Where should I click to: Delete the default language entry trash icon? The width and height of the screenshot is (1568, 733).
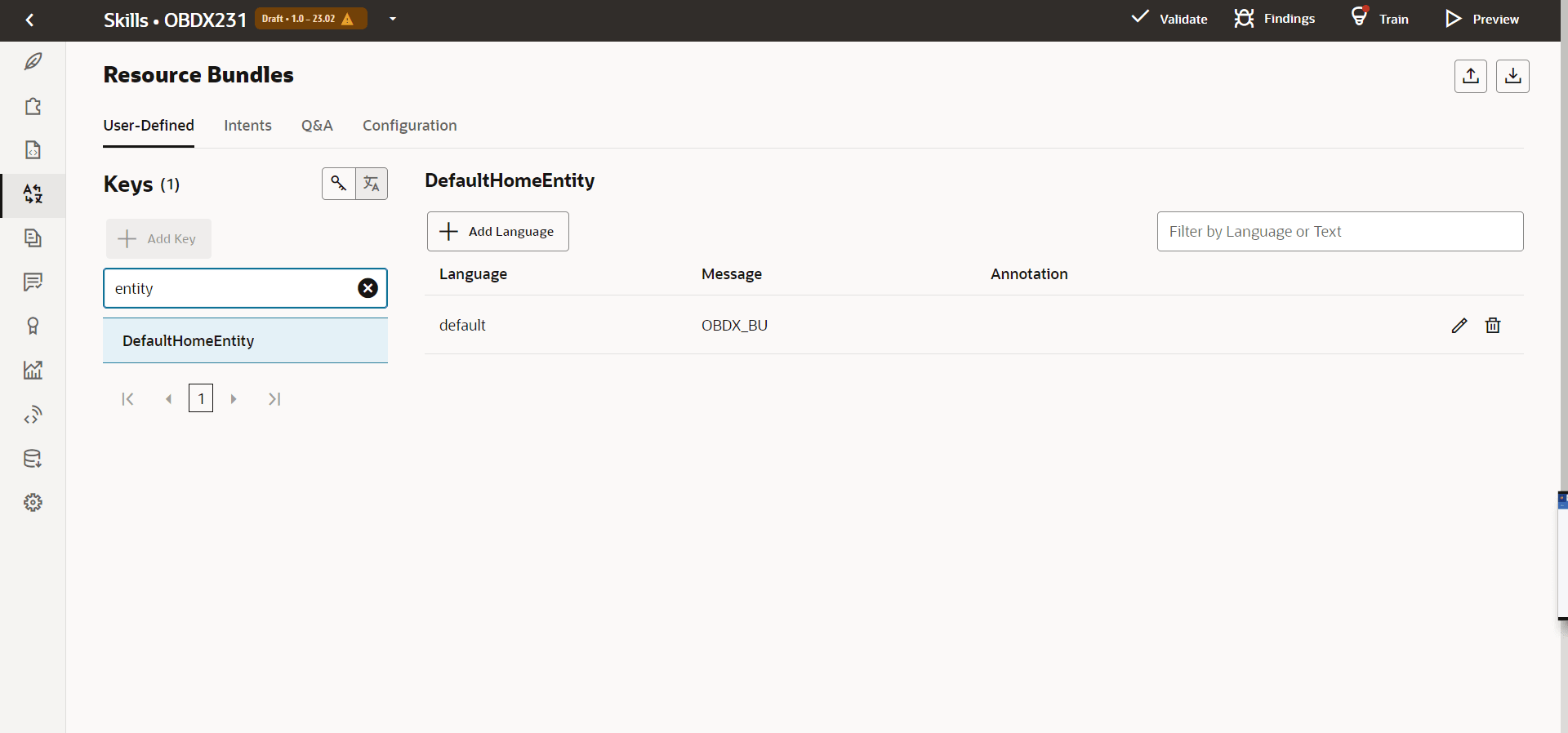tap(1493, 326)
